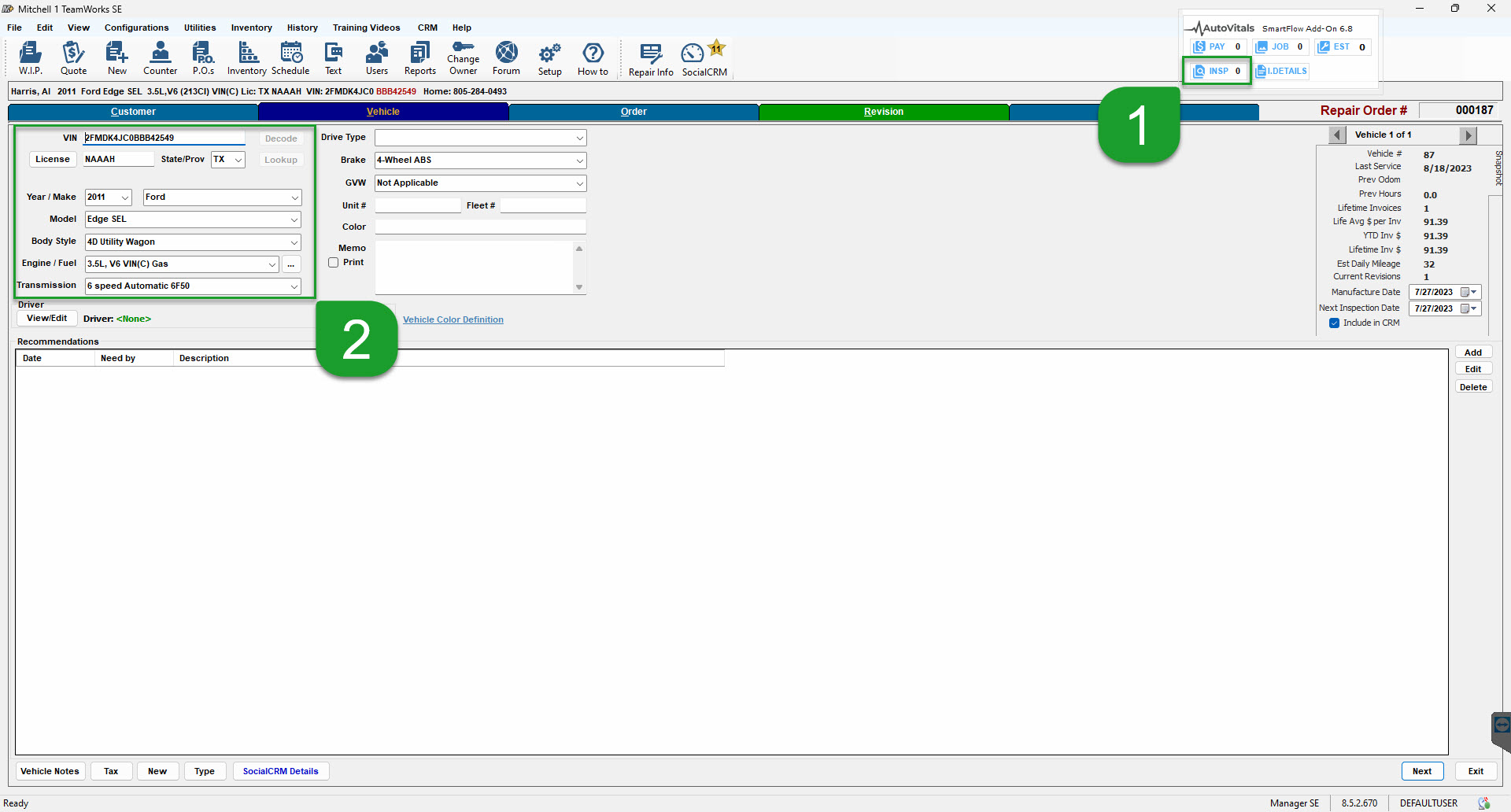Switch to the Customer tab
1511x812 pixels.
pos(133,112)
